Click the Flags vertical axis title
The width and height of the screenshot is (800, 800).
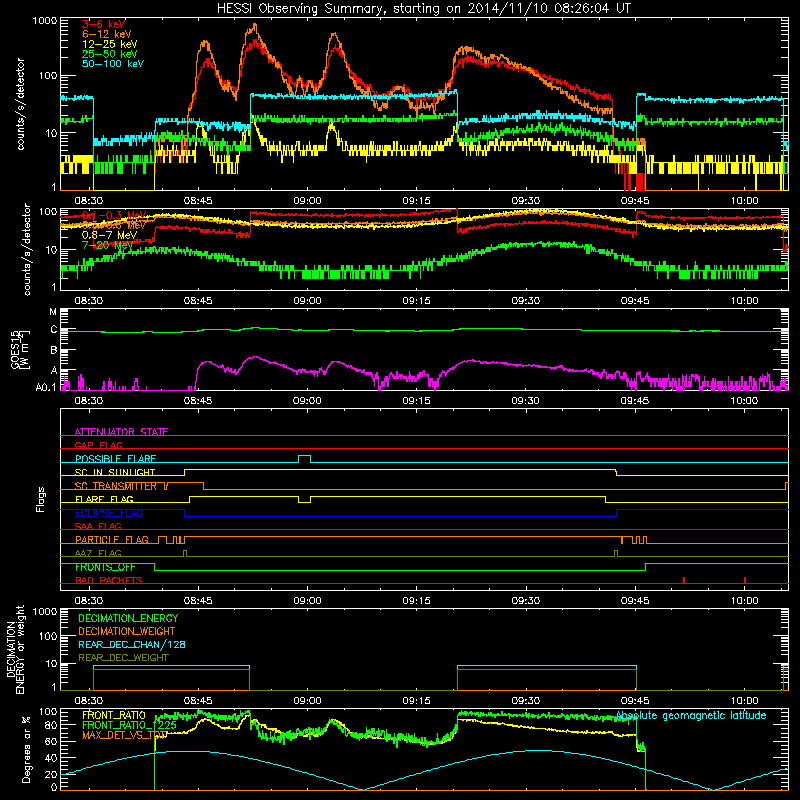pos(41,499)
